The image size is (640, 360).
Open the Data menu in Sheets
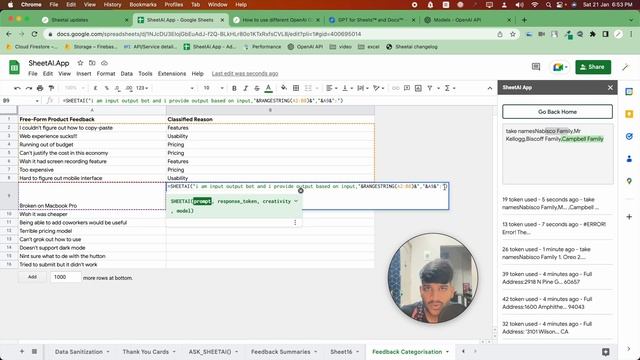tap(127, 74)
